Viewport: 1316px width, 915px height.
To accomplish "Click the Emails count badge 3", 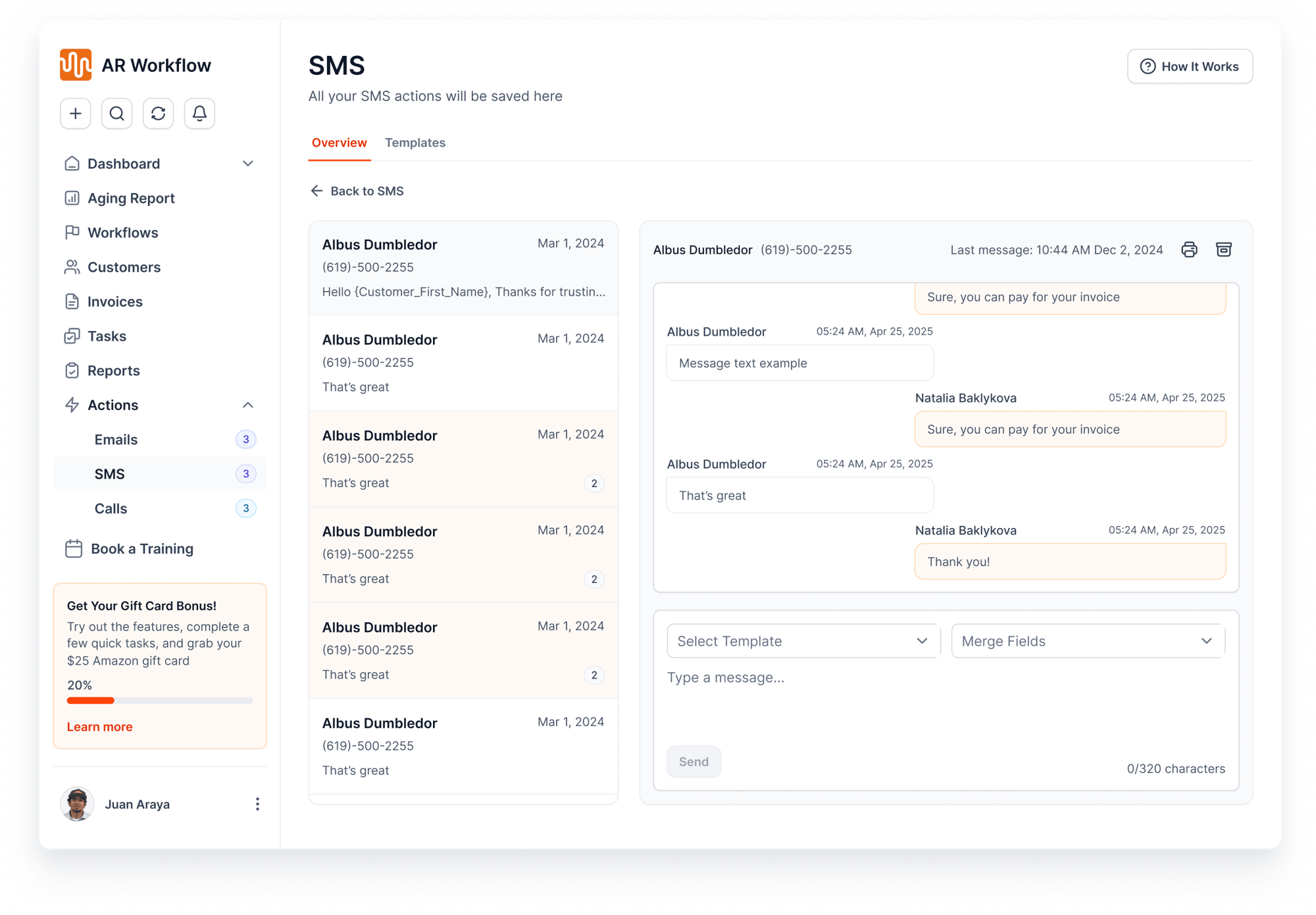I will 246,440.
